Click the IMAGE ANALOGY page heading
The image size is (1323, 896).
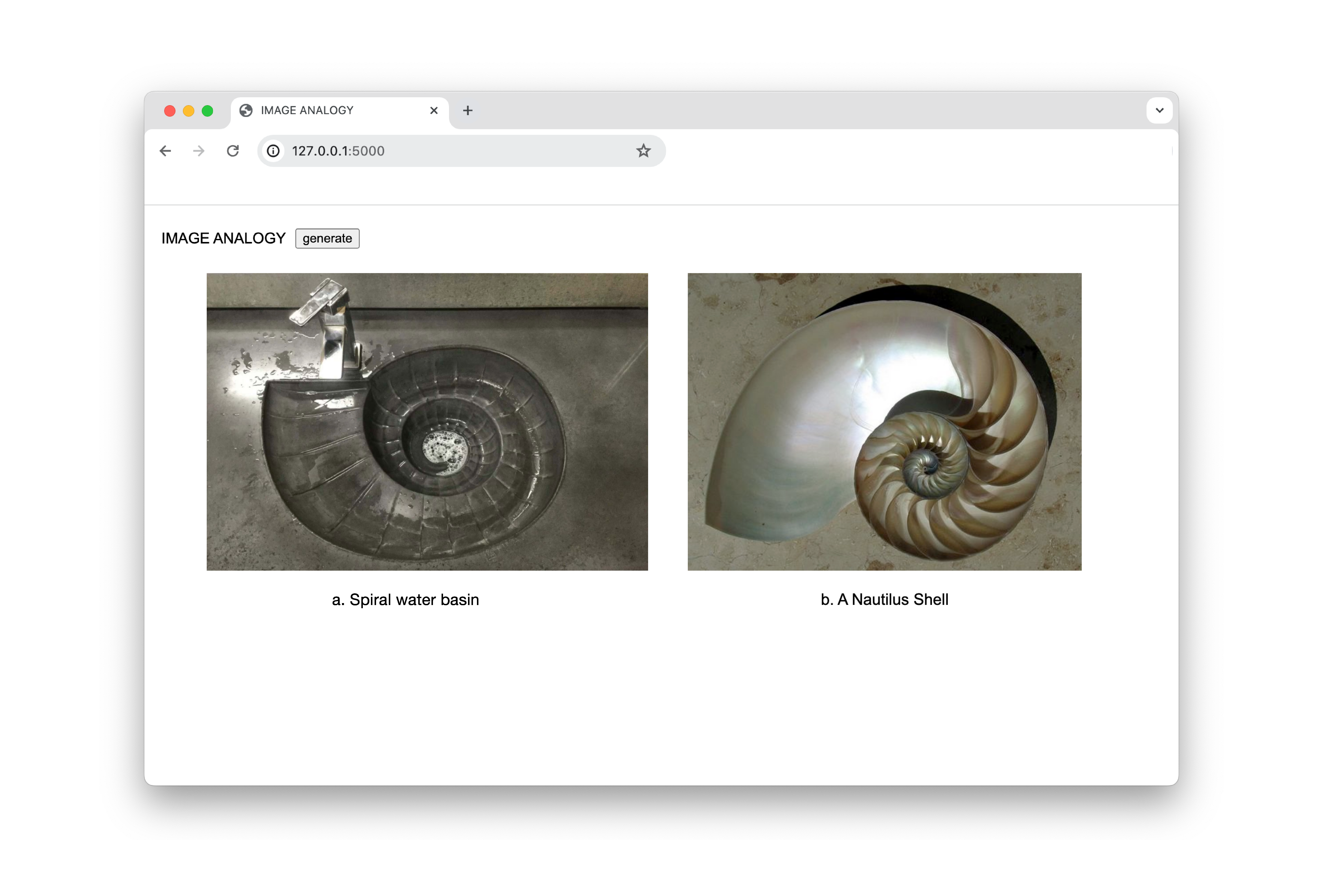(x=223, y=238)
